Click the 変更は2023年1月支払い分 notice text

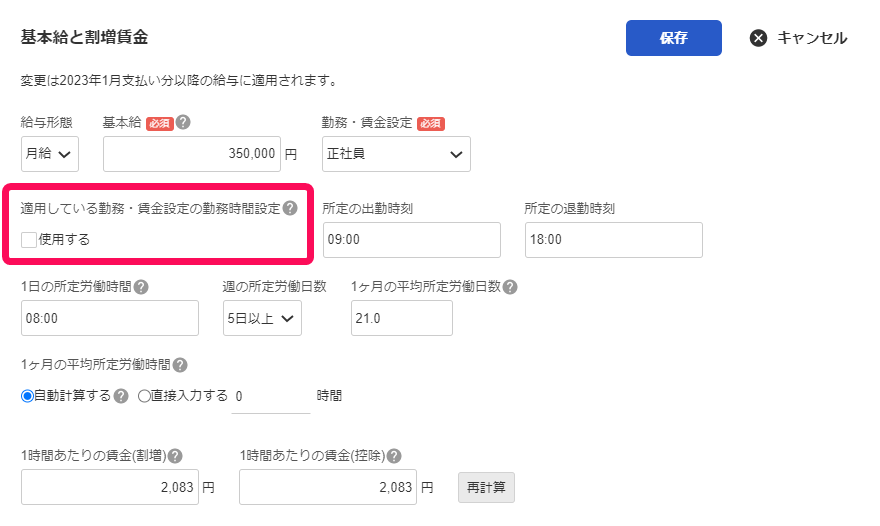tap(180, 81)
